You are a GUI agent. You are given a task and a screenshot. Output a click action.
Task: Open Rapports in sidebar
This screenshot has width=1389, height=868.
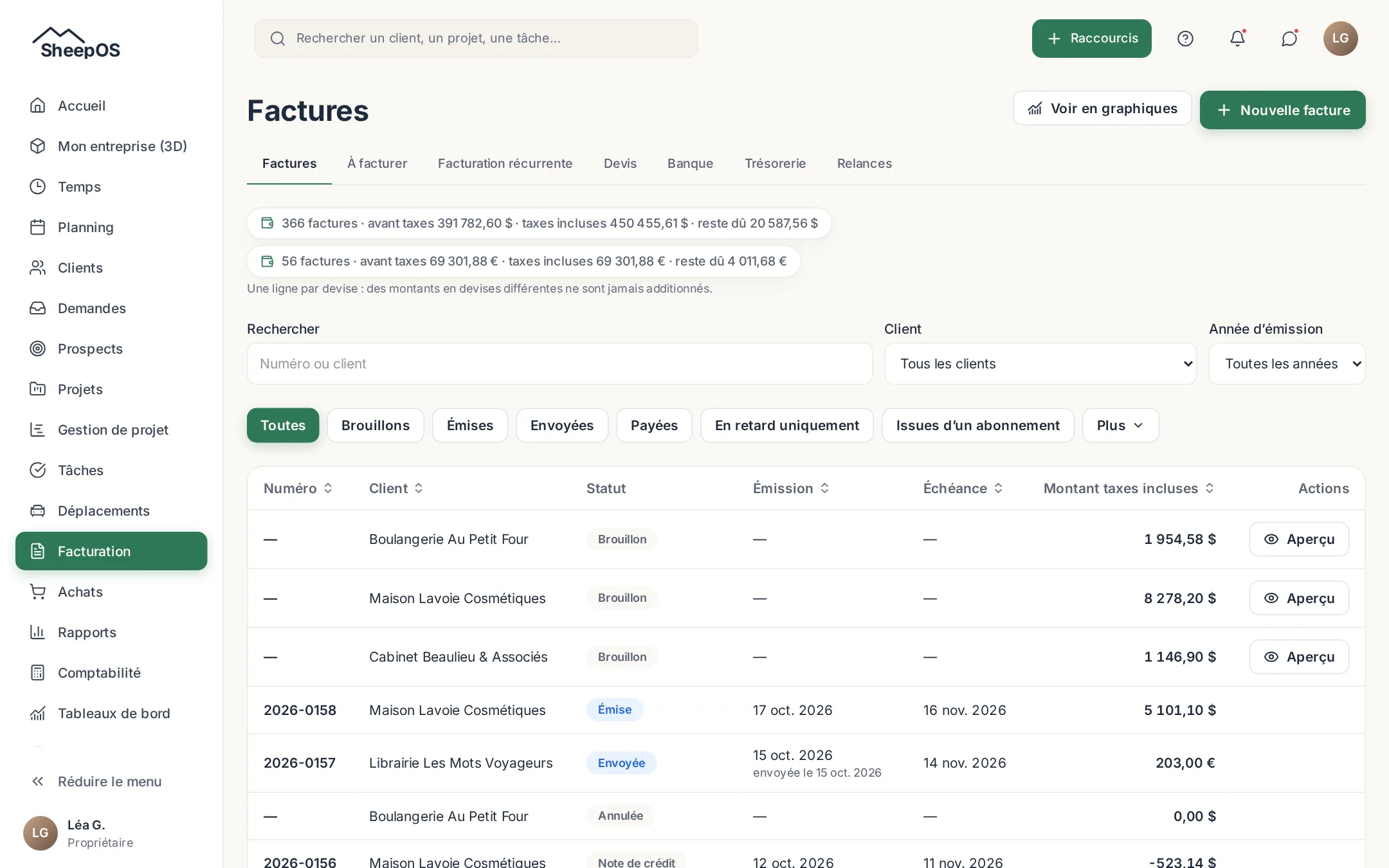[111, 632]
